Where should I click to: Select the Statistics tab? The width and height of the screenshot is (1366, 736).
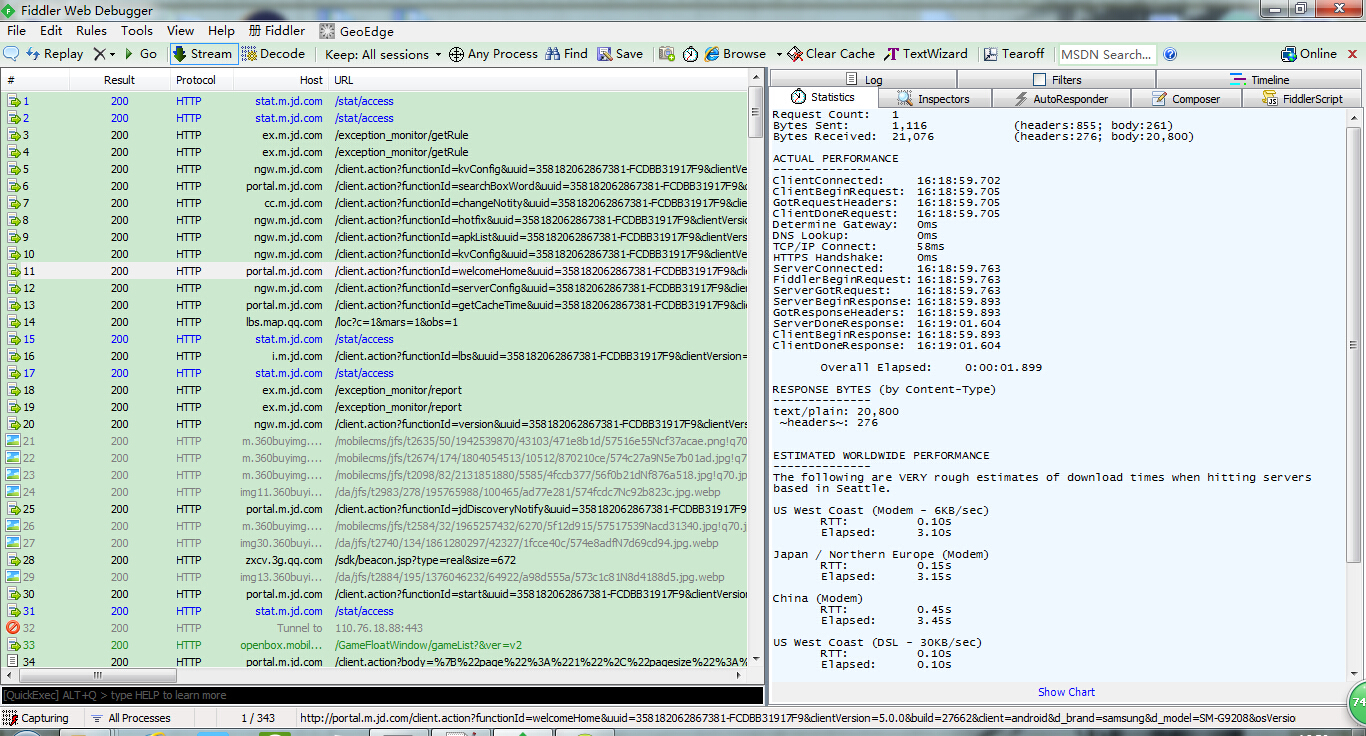(x=823, y=97)
